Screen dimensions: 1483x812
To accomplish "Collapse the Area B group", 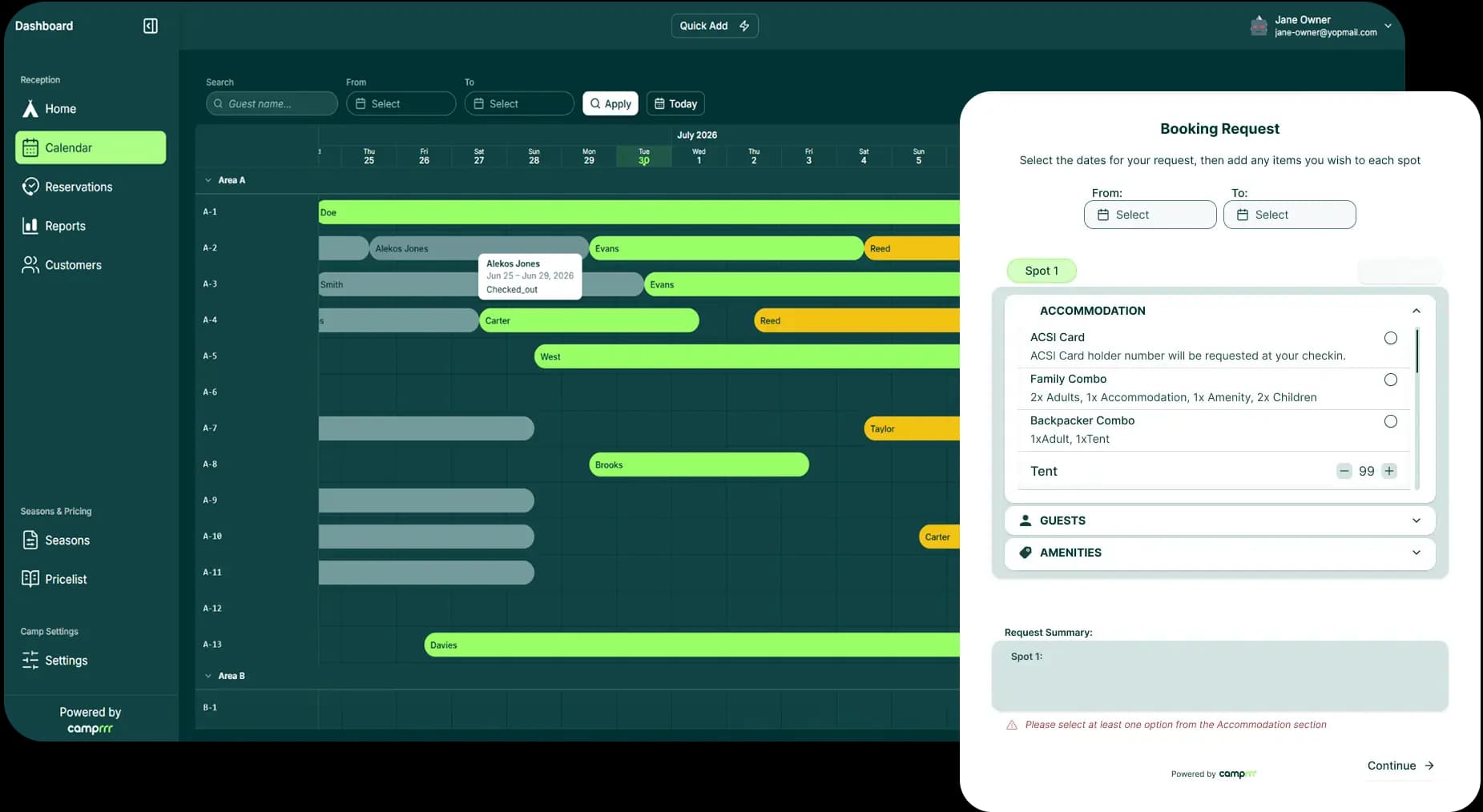I will coord(208,676).
